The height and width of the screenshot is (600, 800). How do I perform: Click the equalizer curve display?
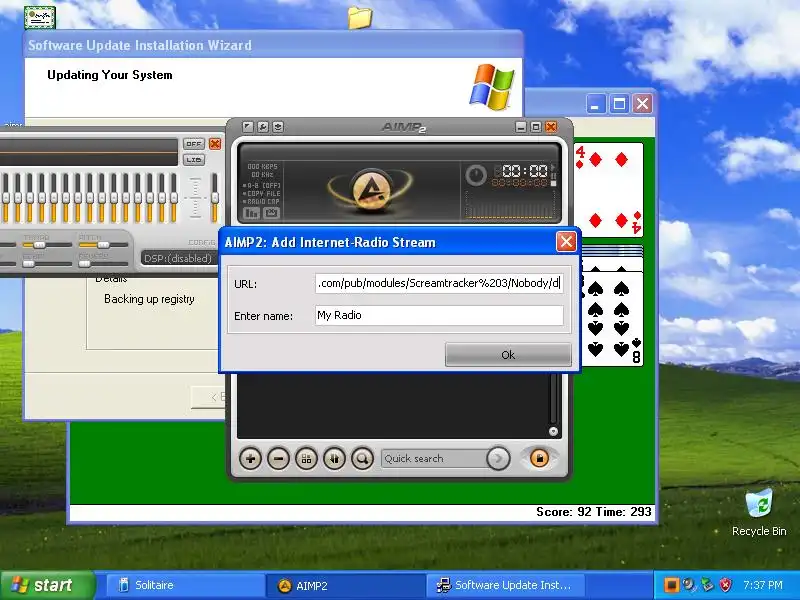tap(89, 152)
